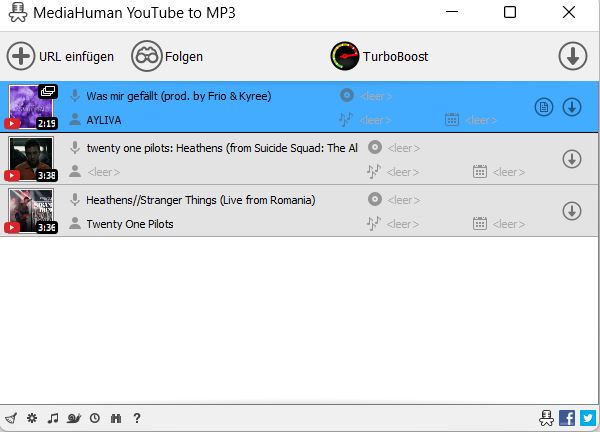
Task: Click genre notes icon in AYLIVA row
Action: (345, 119)
